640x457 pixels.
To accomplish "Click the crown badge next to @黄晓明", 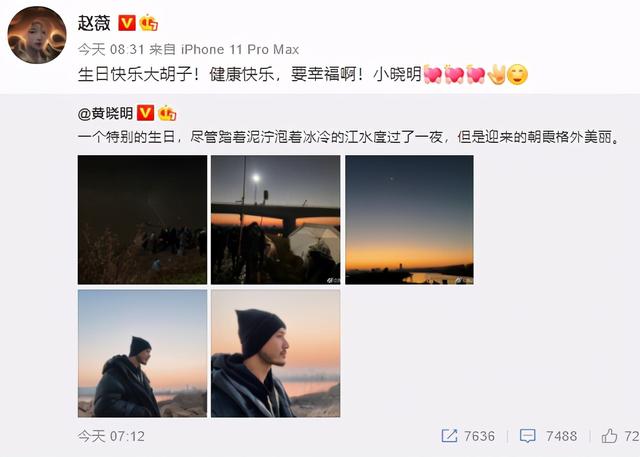I will (167, 113).
